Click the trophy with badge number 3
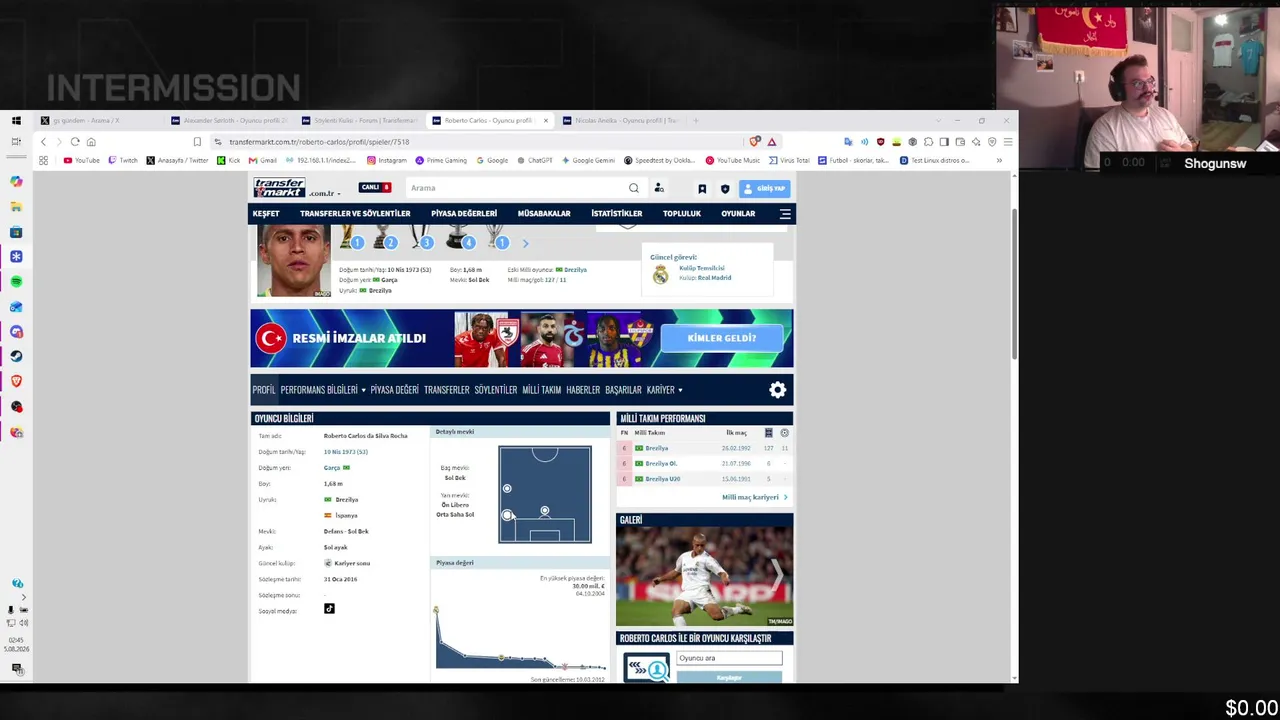Screen dimensions: 1280x720 click(422, 237)
